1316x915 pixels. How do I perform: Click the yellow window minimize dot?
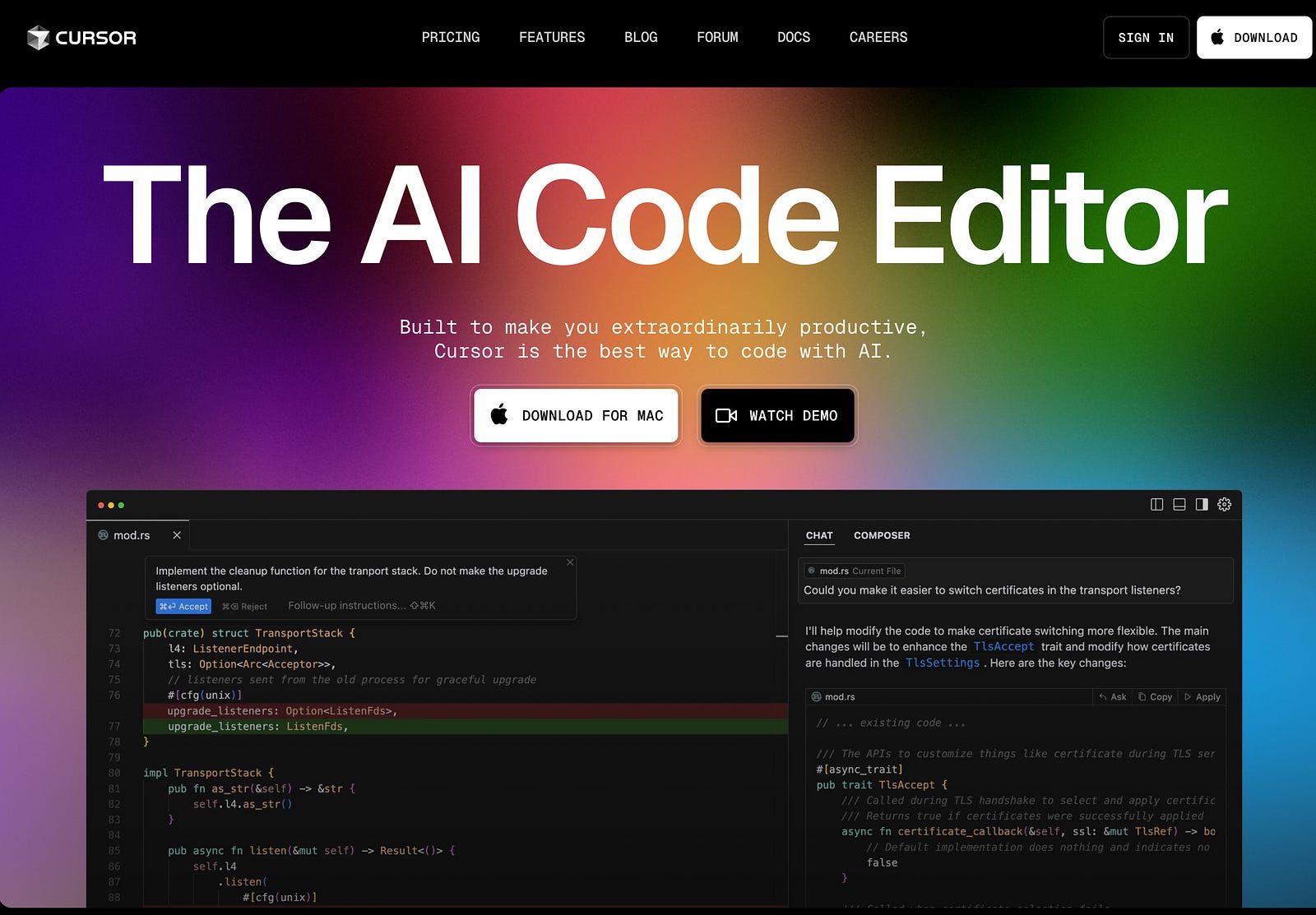click(x=111, y=506)
